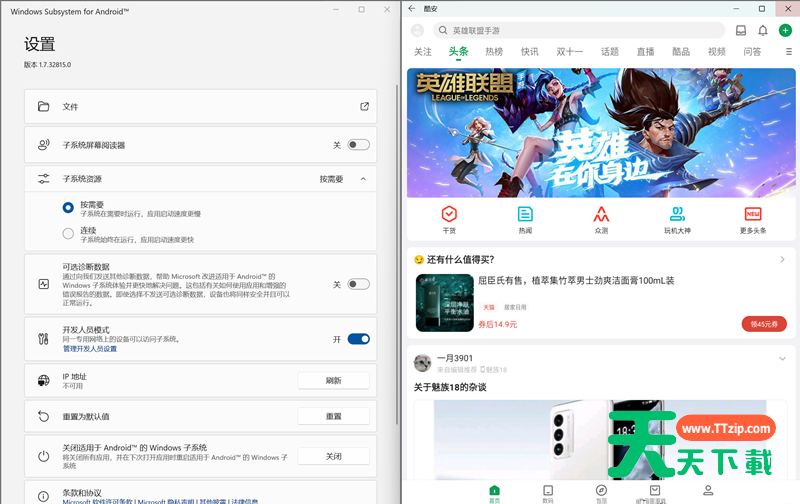Go to 首页 in 酷安 bottom navigation

click(494, 493)
